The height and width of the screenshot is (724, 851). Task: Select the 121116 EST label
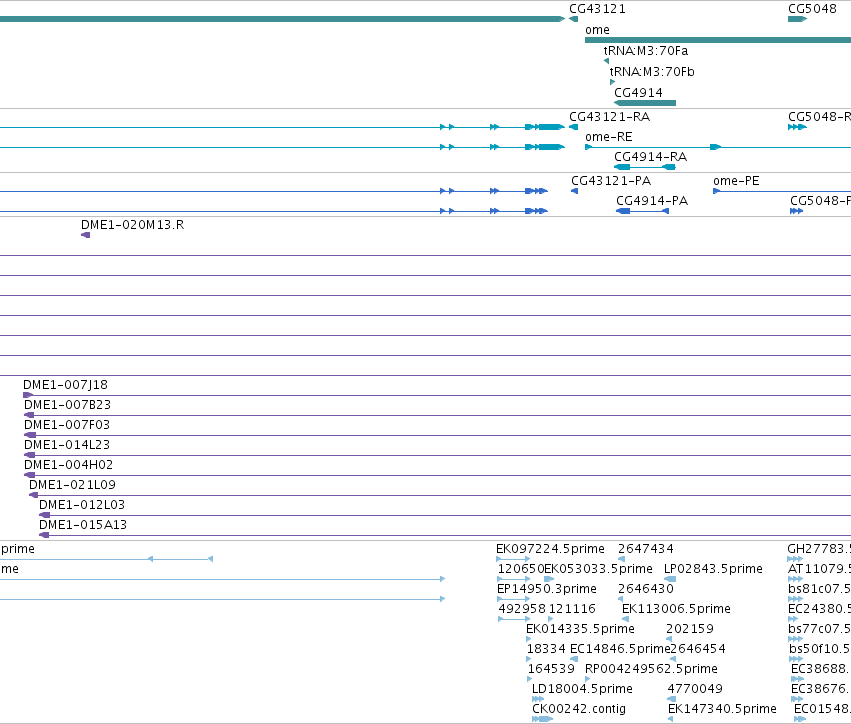click(x=572, y=609)
